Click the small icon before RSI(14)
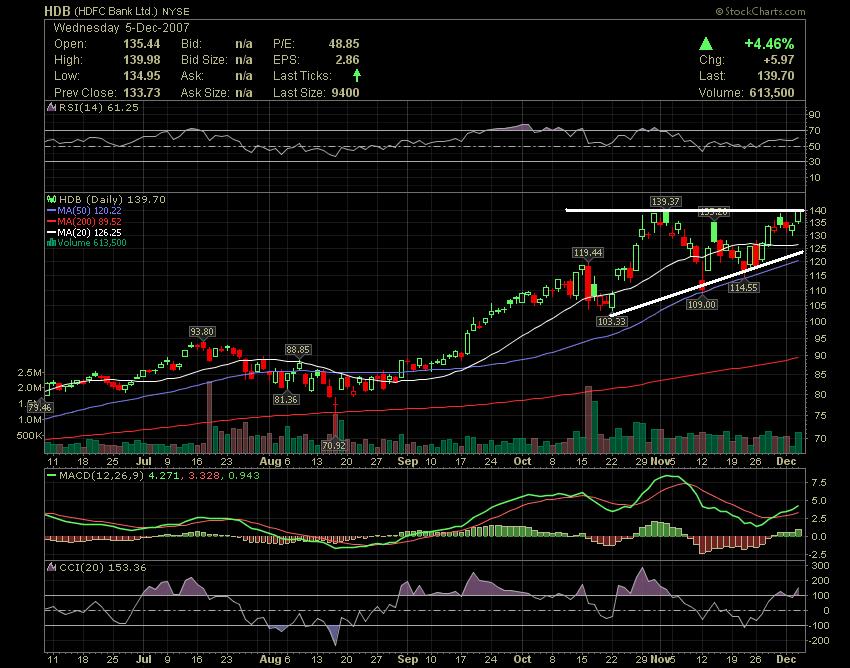This screenshot has height=668, width=850. (x=51, y=107)
